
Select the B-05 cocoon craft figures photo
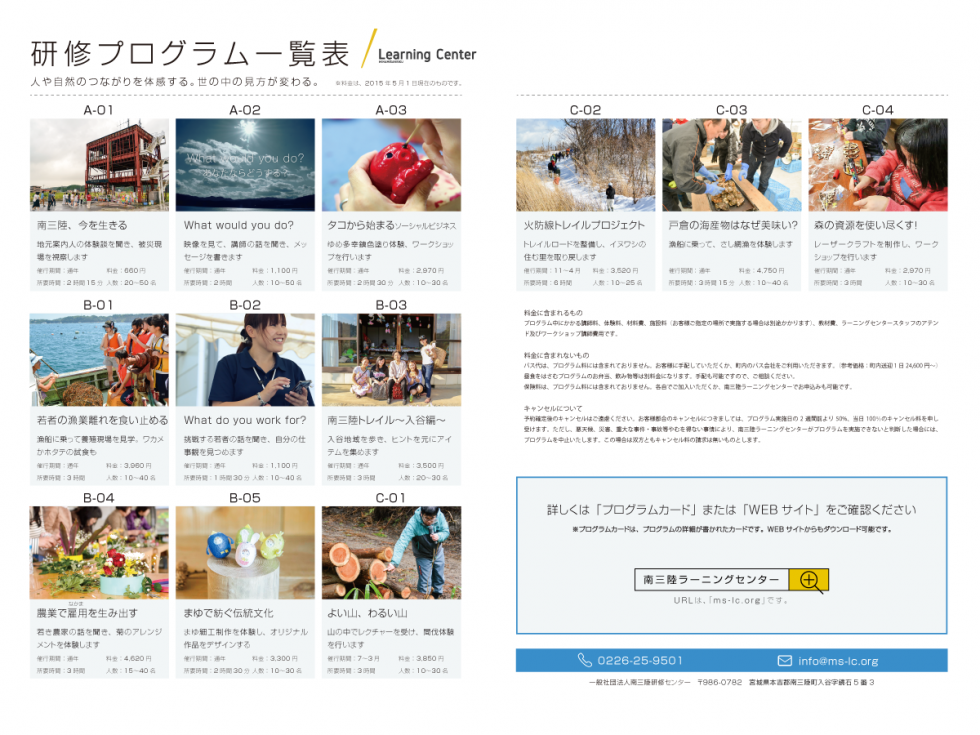(x=245, y=552)
